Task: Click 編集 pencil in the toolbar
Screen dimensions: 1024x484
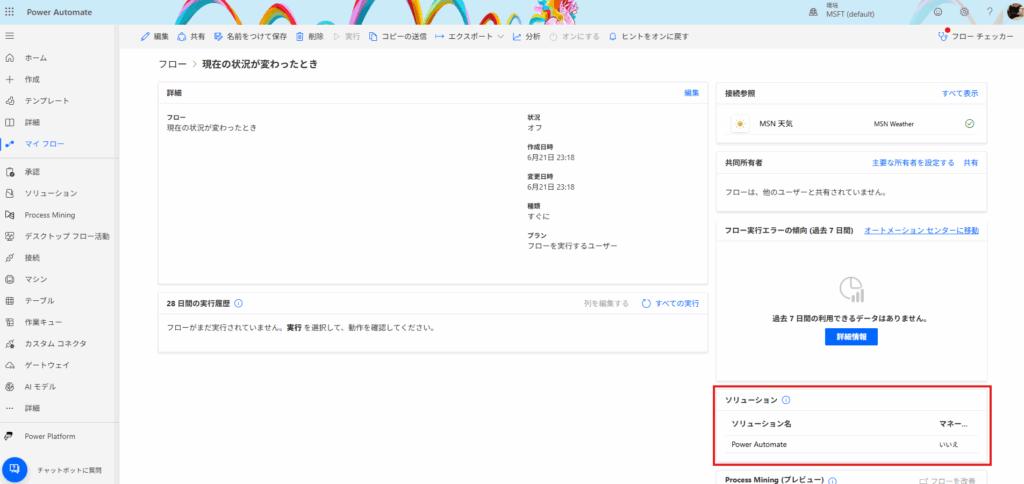Action: click(155, 37)
